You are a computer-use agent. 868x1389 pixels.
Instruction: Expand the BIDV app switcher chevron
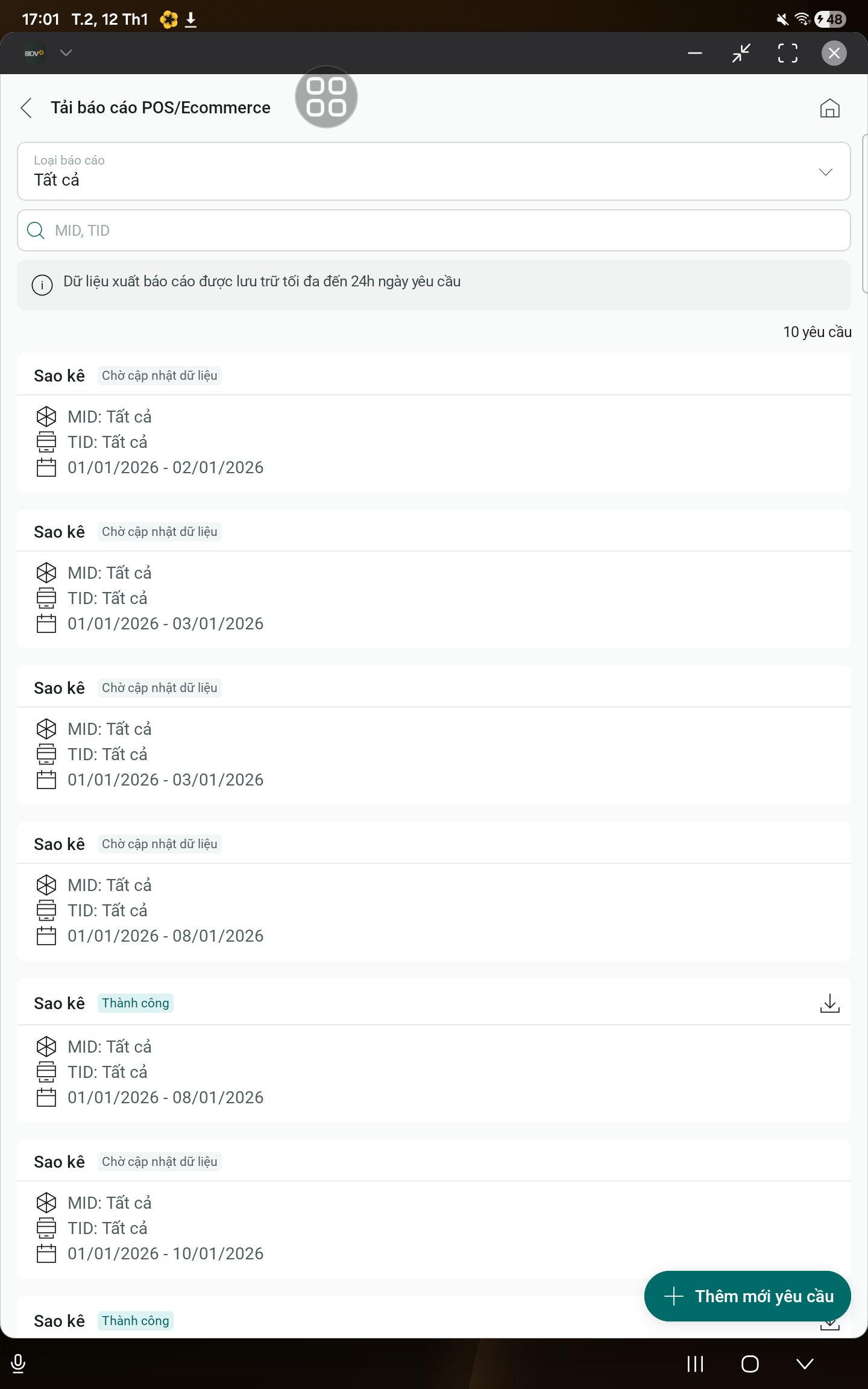66,52
